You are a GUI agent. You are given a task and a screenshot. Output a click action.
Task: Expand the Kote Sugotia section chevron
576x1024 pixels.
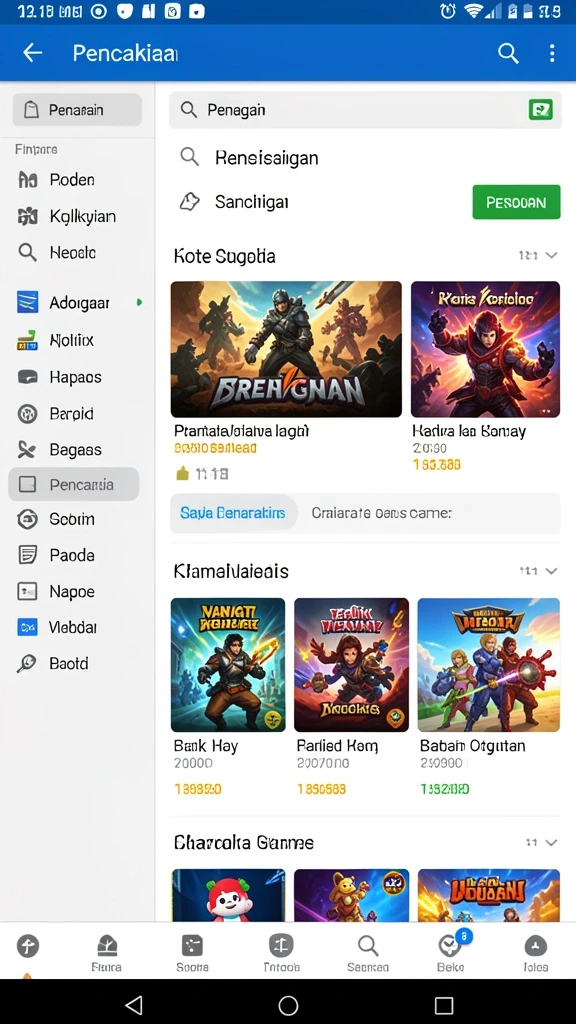pyautogui.click(x=551, y=255)
